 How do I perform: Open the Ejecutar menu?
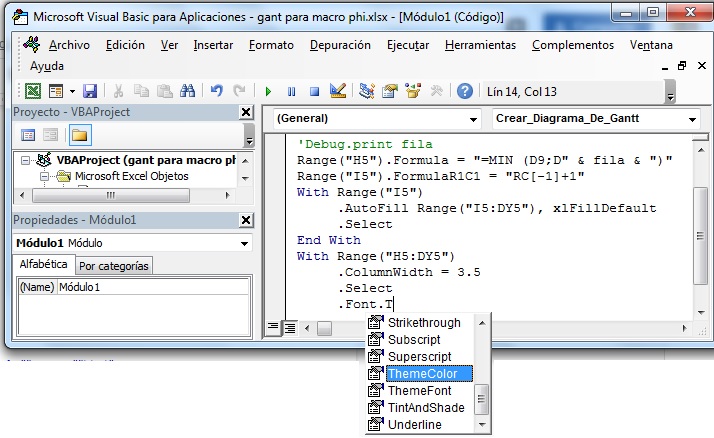pos(408,45)
